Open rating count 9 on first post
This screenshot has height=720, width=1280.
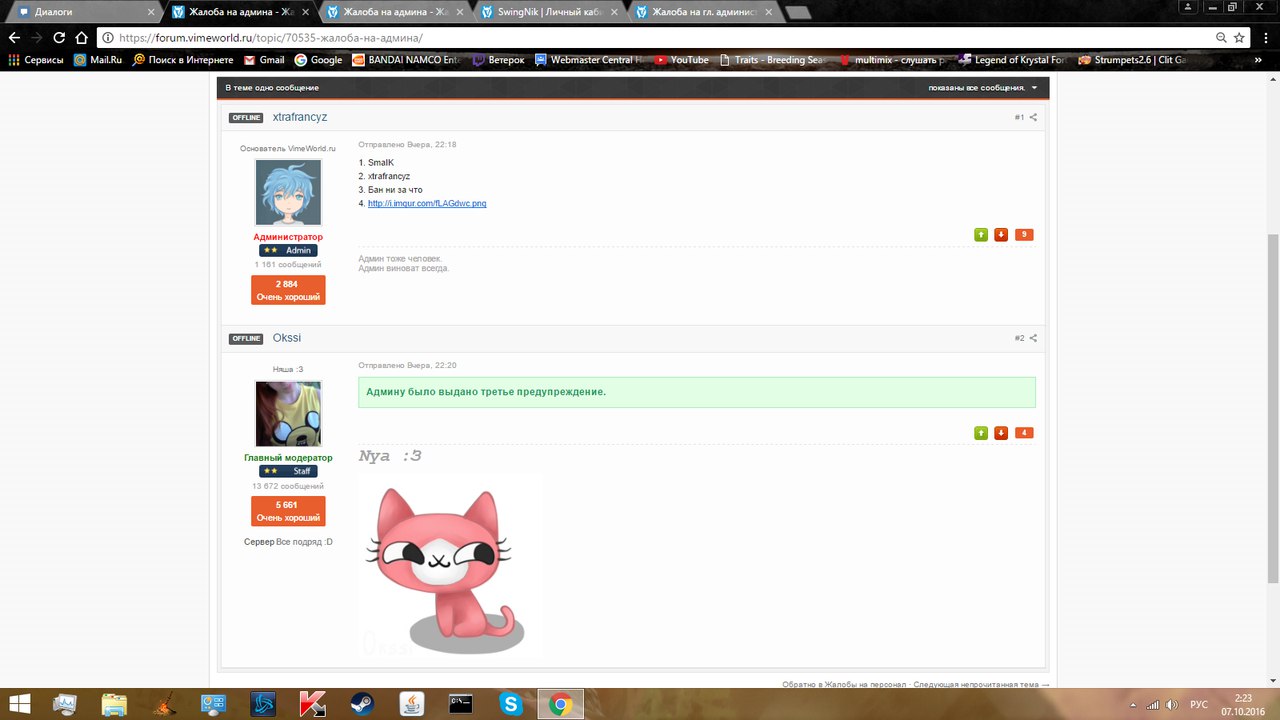[1024, 235]
